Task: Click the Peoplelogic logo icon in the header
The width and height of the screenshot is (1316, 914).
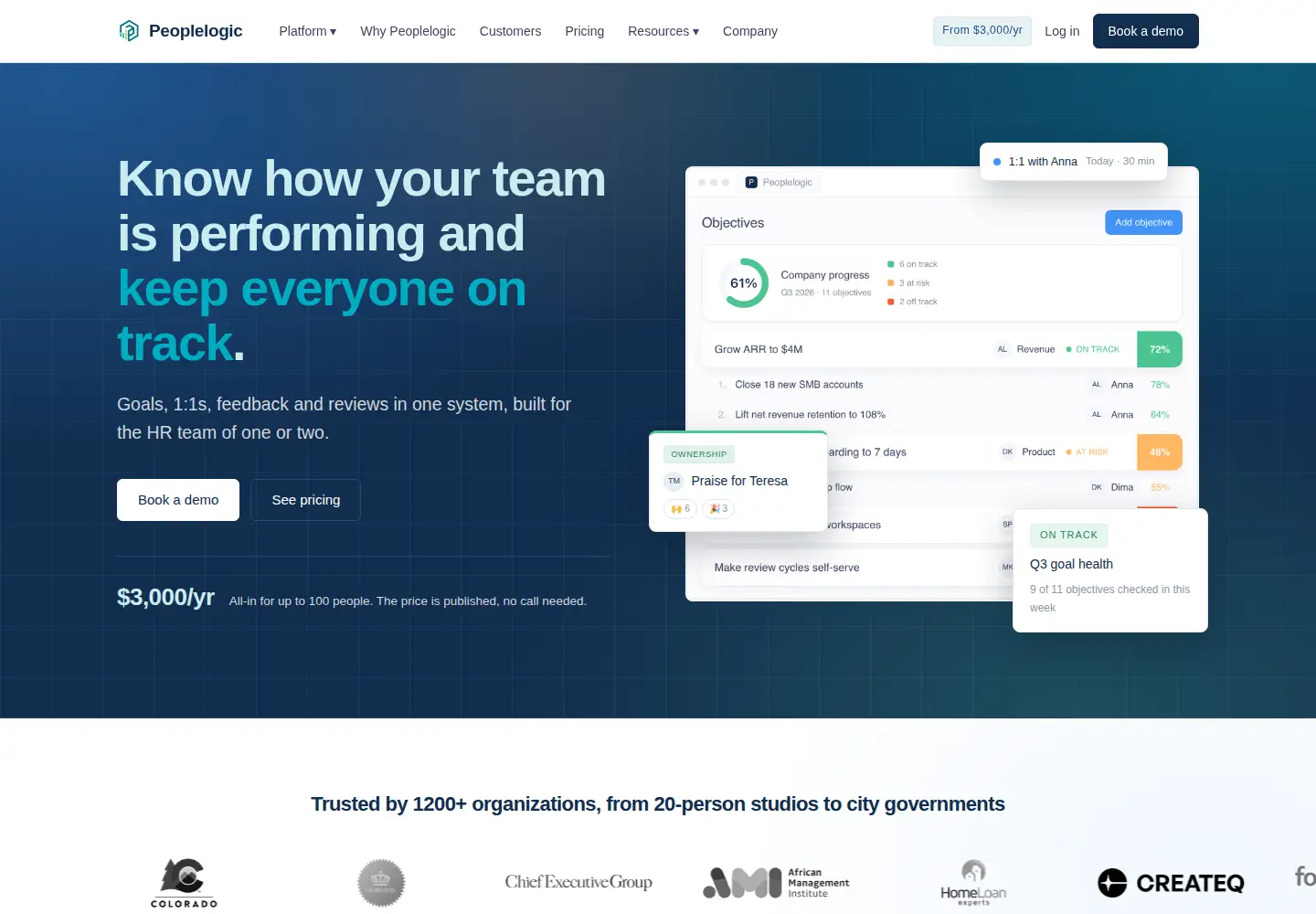Action: pos(129,31)
